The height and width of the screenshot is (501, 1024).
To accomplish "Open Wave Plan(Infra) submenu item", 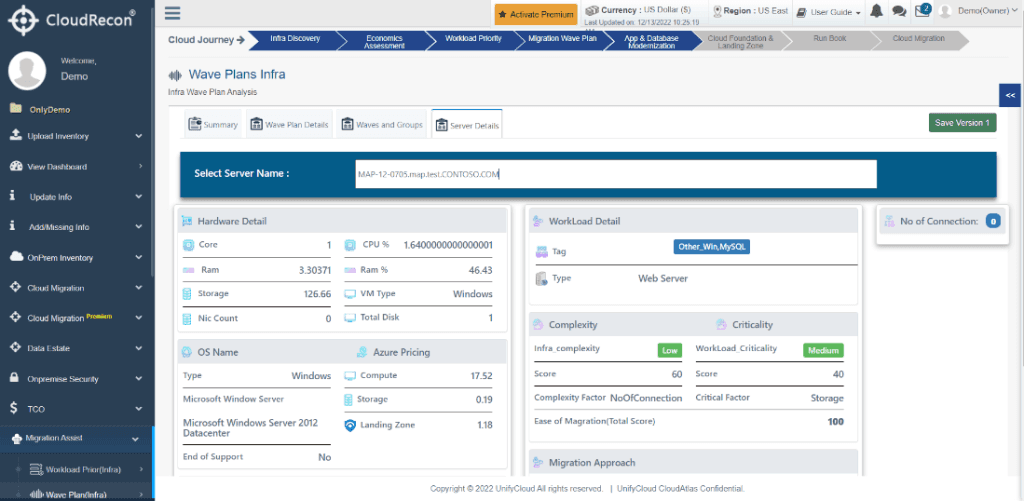I will (76, 494).
